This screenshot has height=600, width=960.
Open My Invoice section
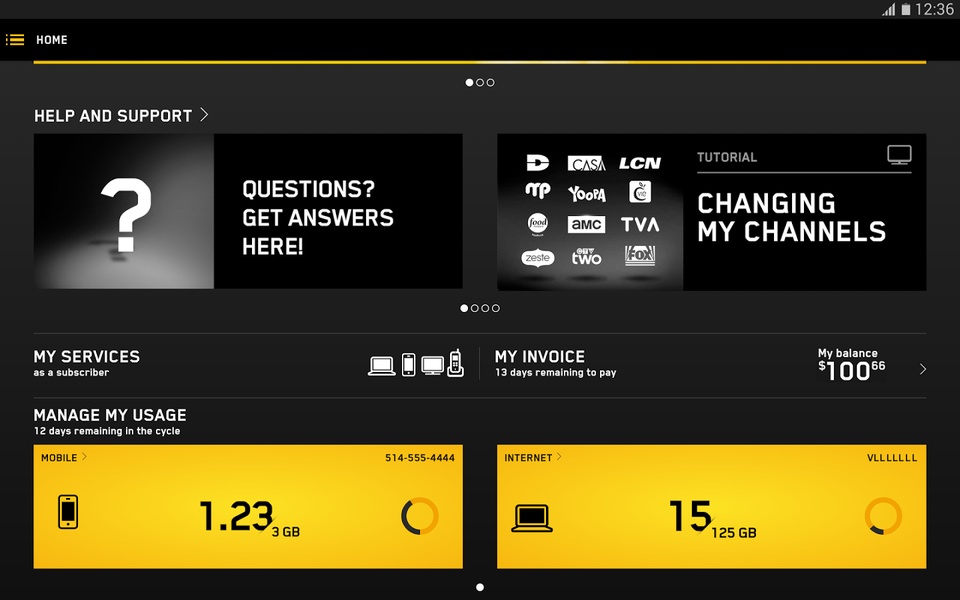(x=710, y=364)
